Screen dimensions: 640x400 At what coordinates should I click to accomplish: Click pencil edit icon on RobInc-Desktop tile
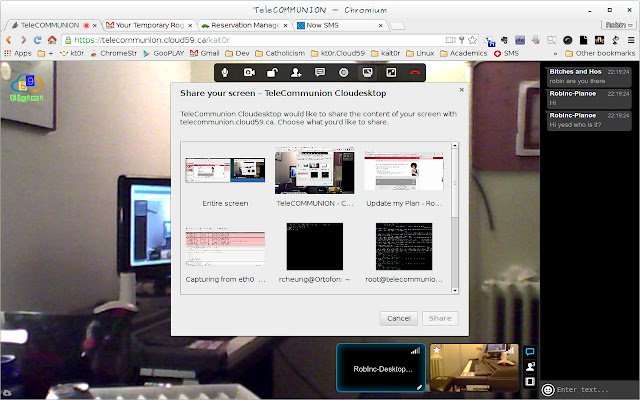pos(419,387)
